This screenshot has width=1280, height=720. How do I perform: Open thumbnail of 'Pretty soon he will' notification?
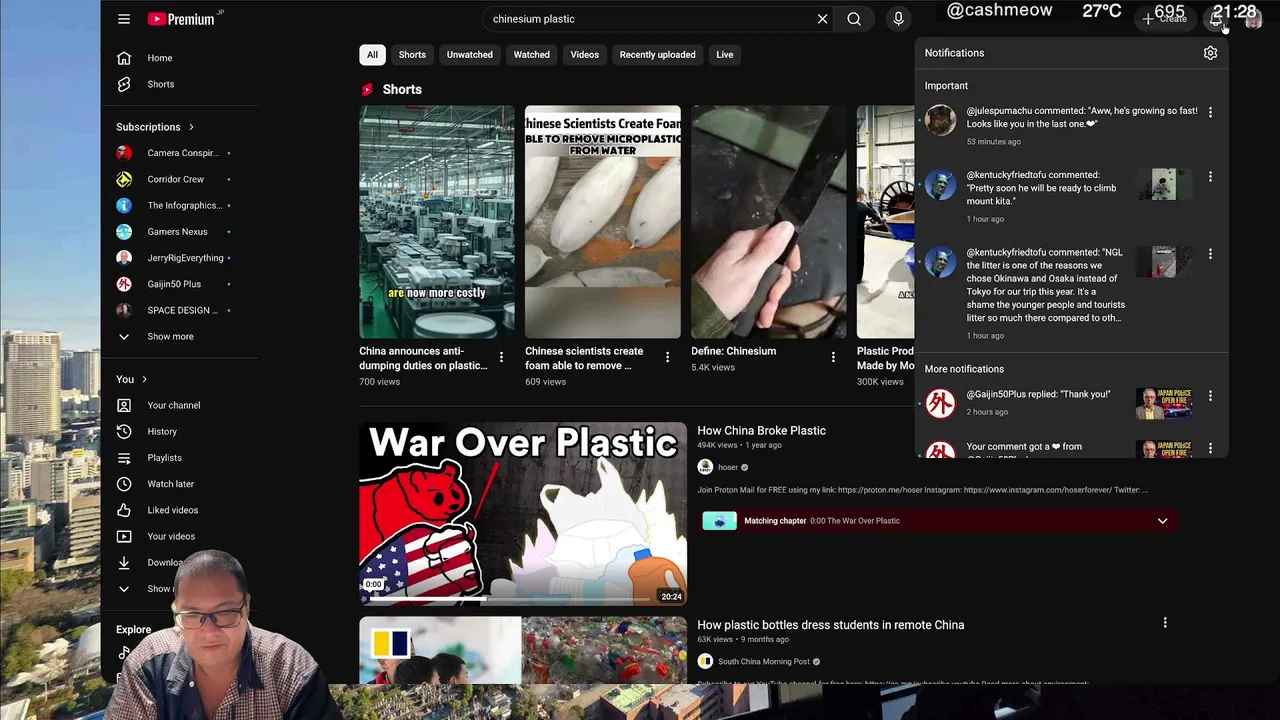1164,184
